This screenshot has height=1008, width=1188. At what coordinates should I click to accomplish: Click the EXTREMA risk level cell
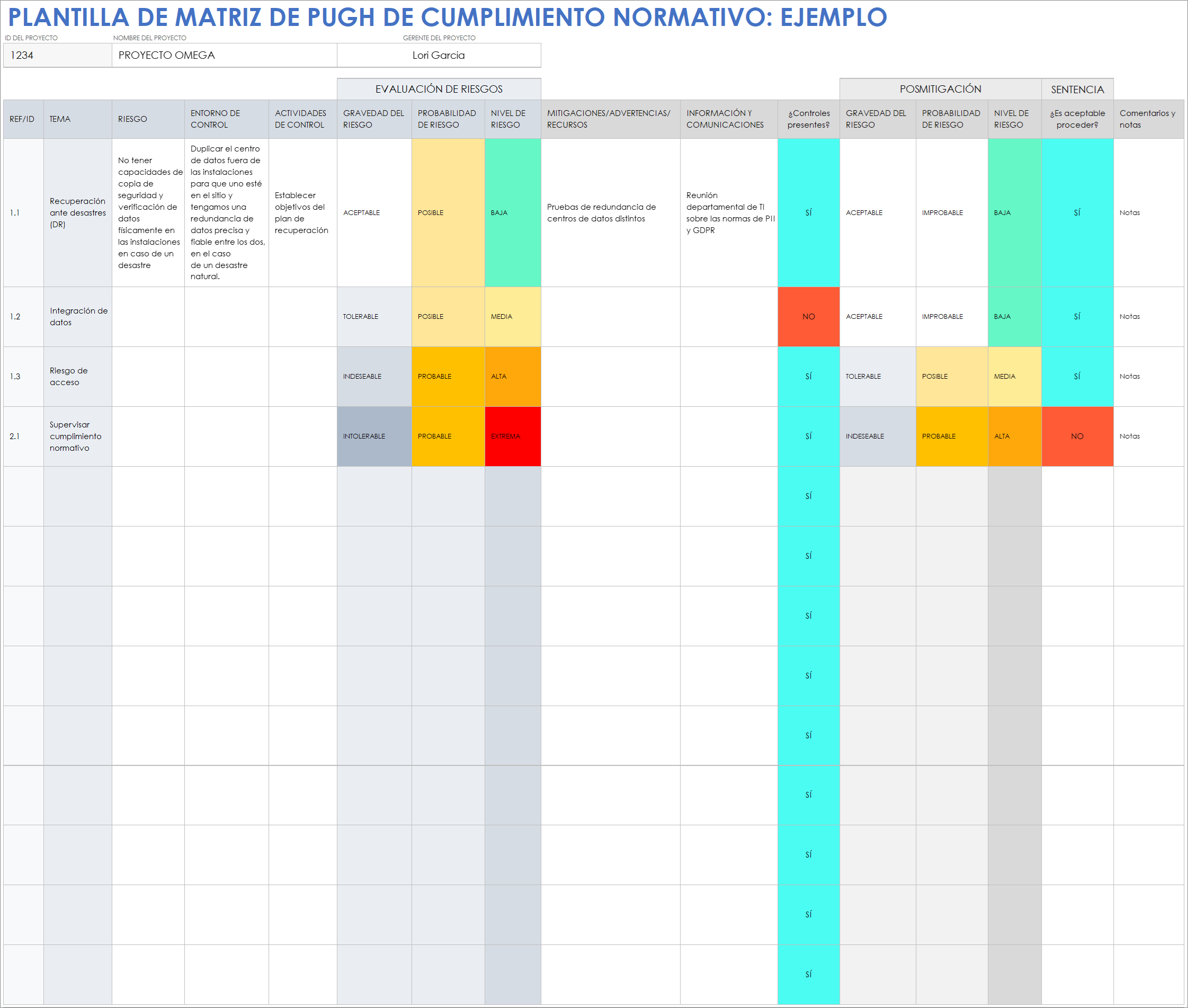[513, 436]
